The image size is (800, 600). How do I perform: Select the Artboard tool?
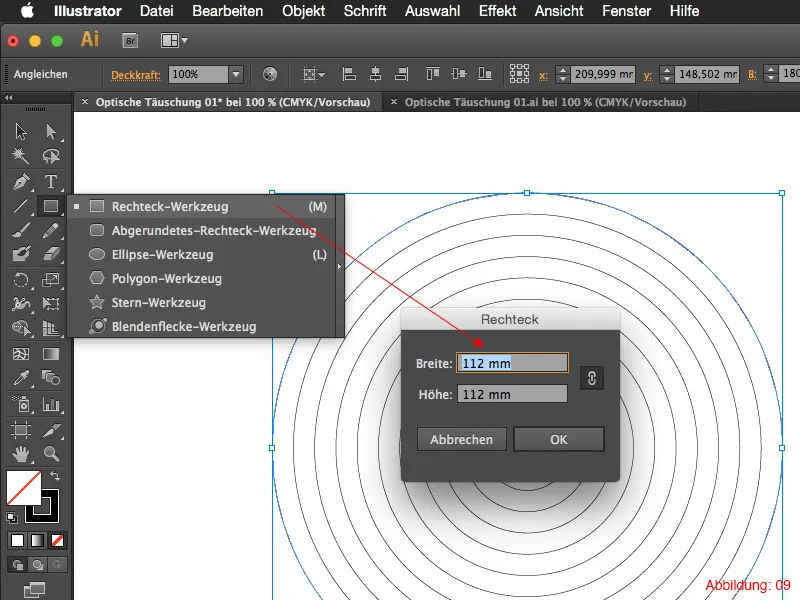pos(21,430)
